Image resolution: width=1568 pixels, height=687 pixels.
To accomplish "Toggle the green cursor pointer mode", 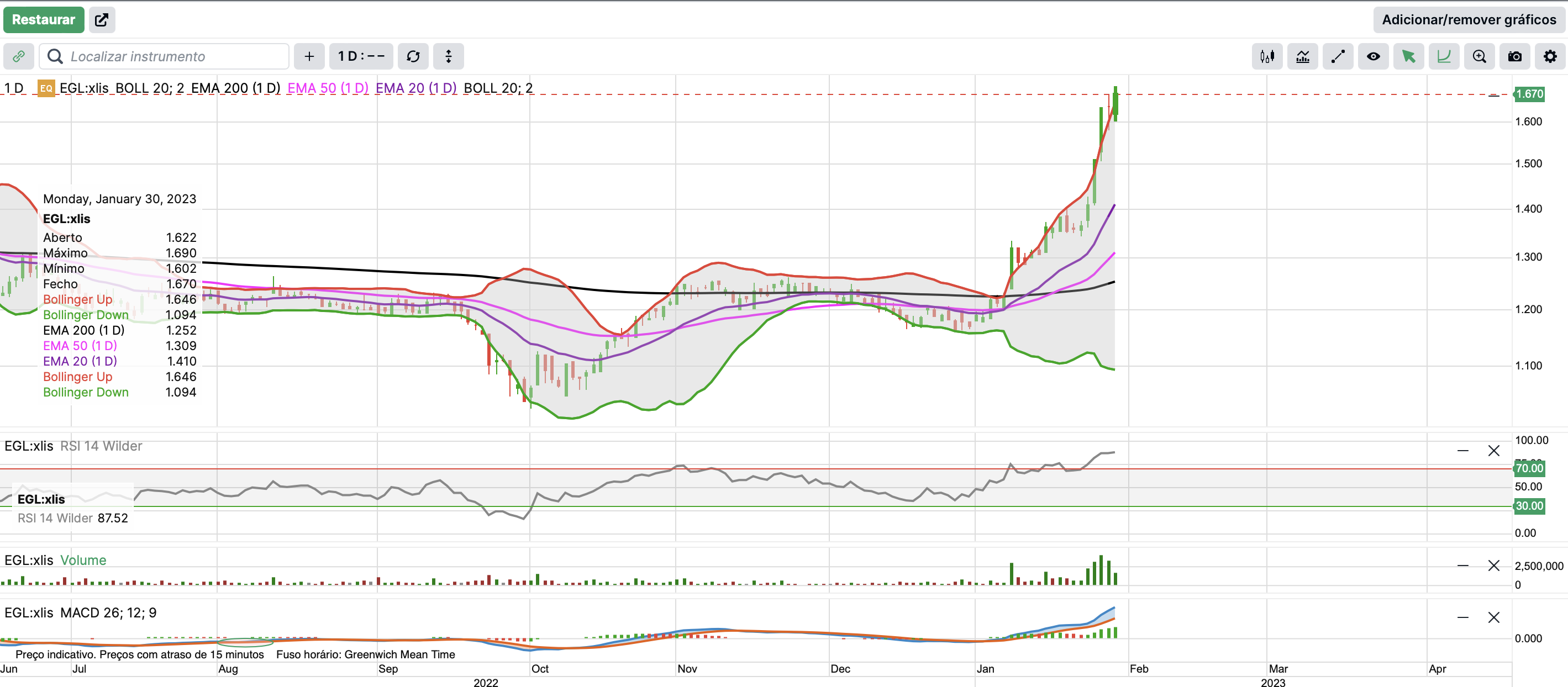I will [1408, 56].
